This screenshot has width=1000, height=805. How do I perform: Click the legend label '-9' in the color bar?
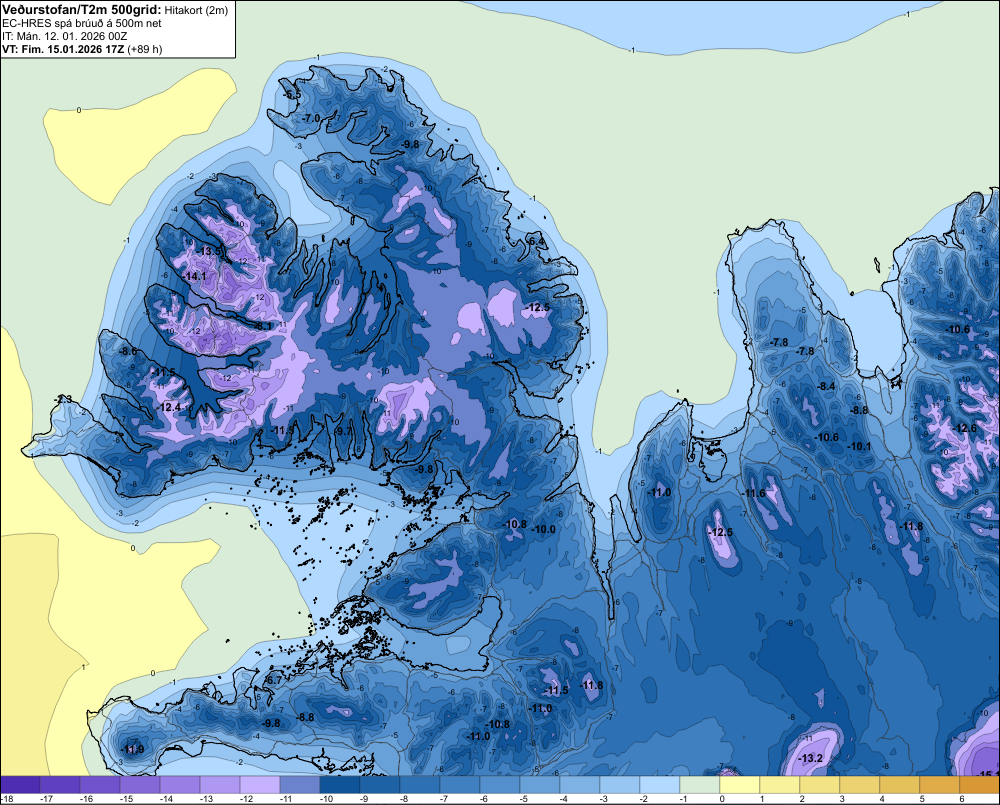(364, 799)
